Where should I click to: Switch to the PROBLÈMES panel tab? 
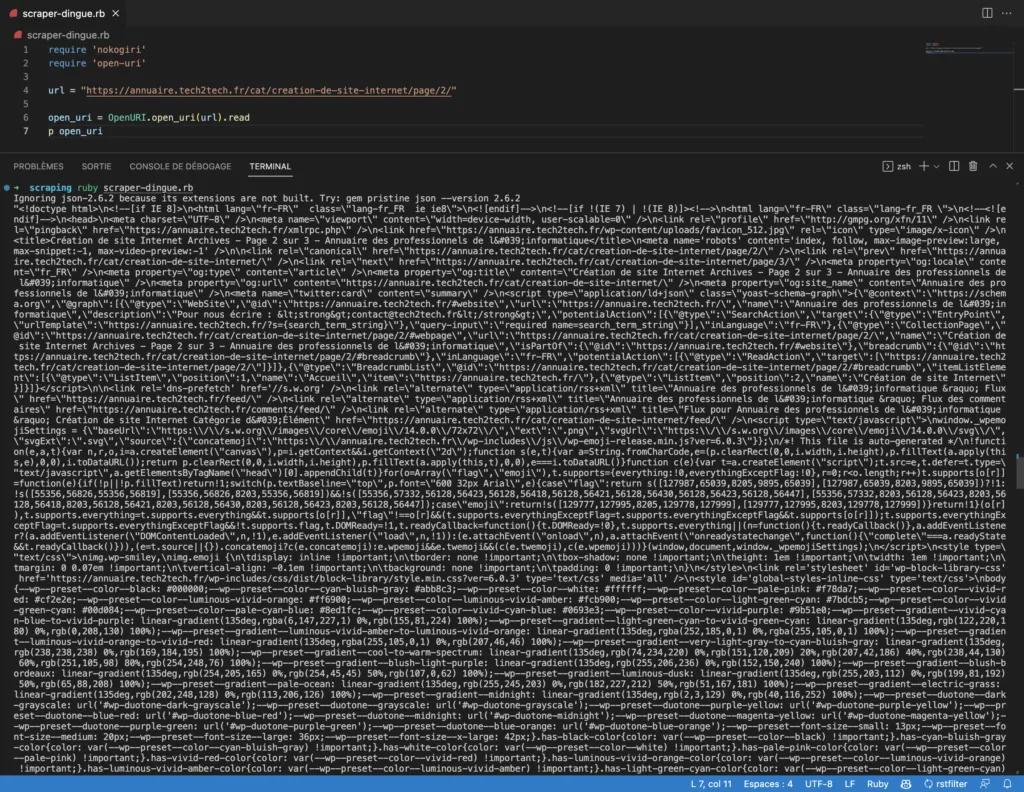39,166
